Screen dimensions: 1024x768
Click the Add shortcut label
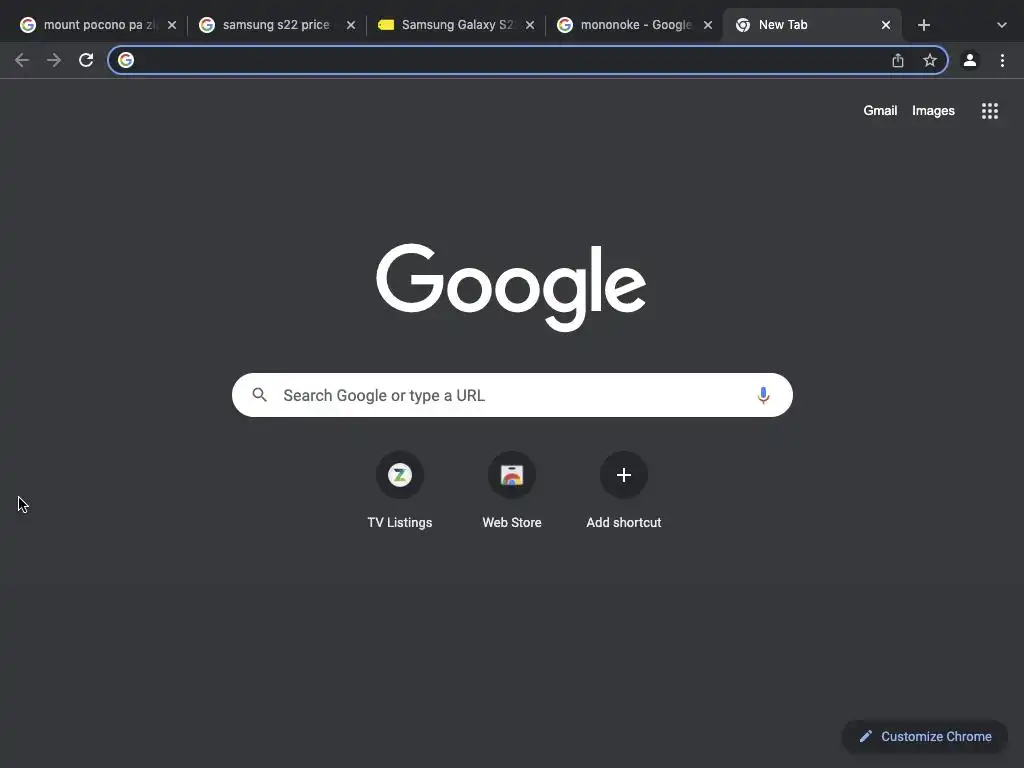[624, 522]
